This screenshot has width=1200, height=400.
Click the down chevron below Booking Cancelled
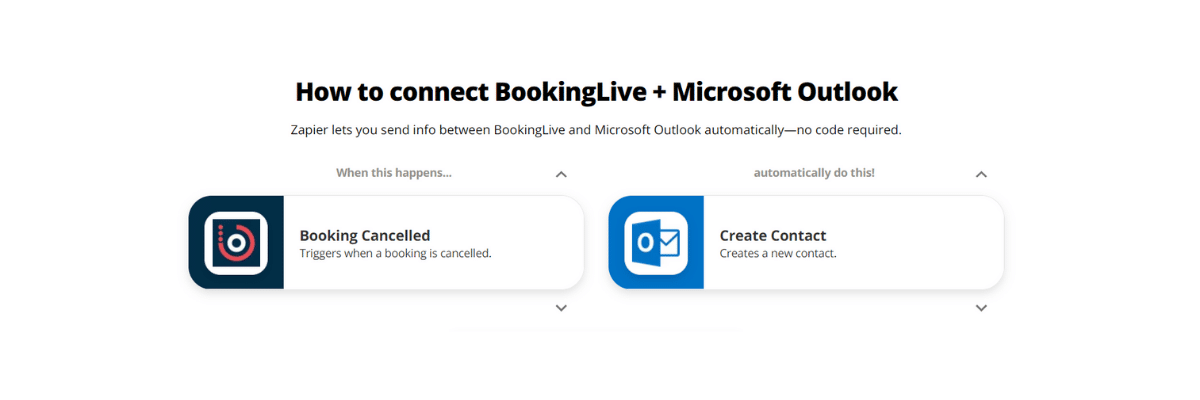(561, 308)
